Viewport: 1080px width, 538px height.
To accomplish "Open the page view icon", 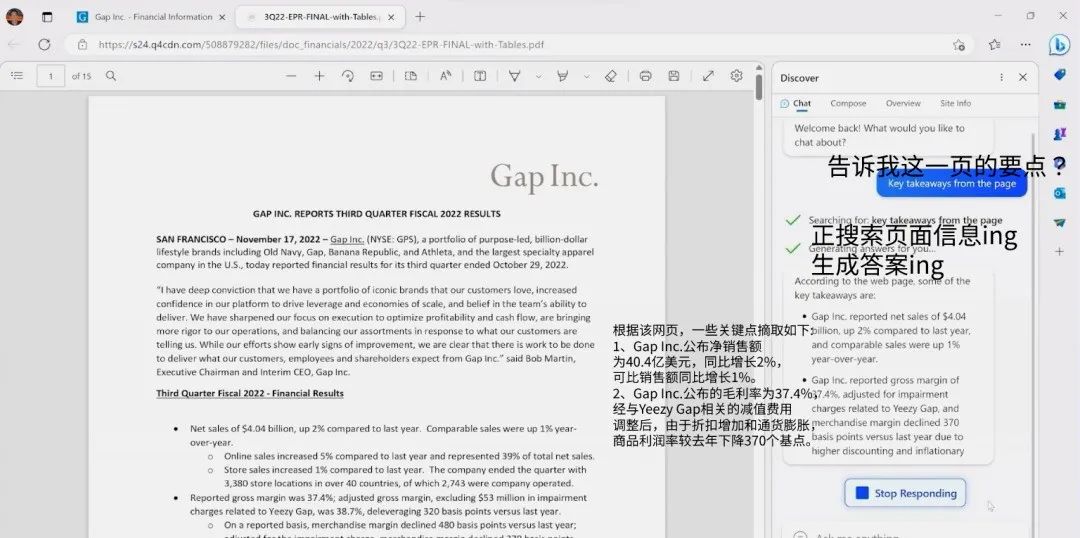I will coord(411,76).
